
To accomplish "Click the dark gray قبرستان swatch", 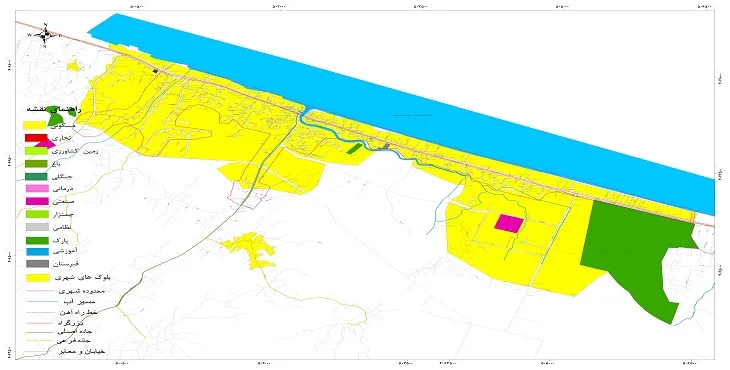I will (x=36, y=264).
